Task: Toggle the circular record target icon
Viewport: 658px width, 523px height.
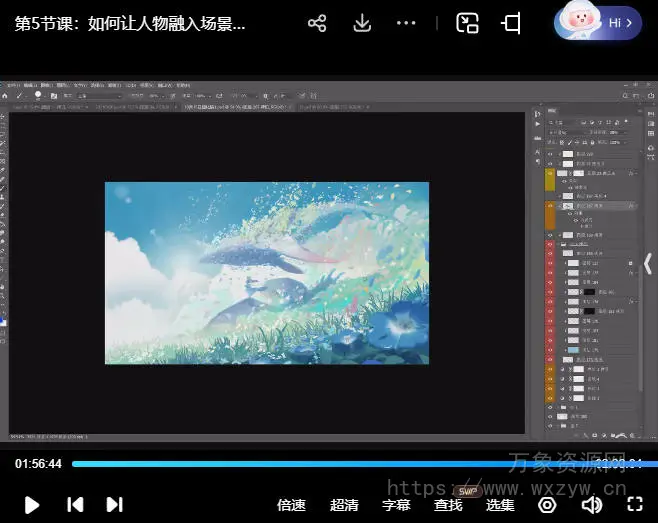Action: [547, 505]
